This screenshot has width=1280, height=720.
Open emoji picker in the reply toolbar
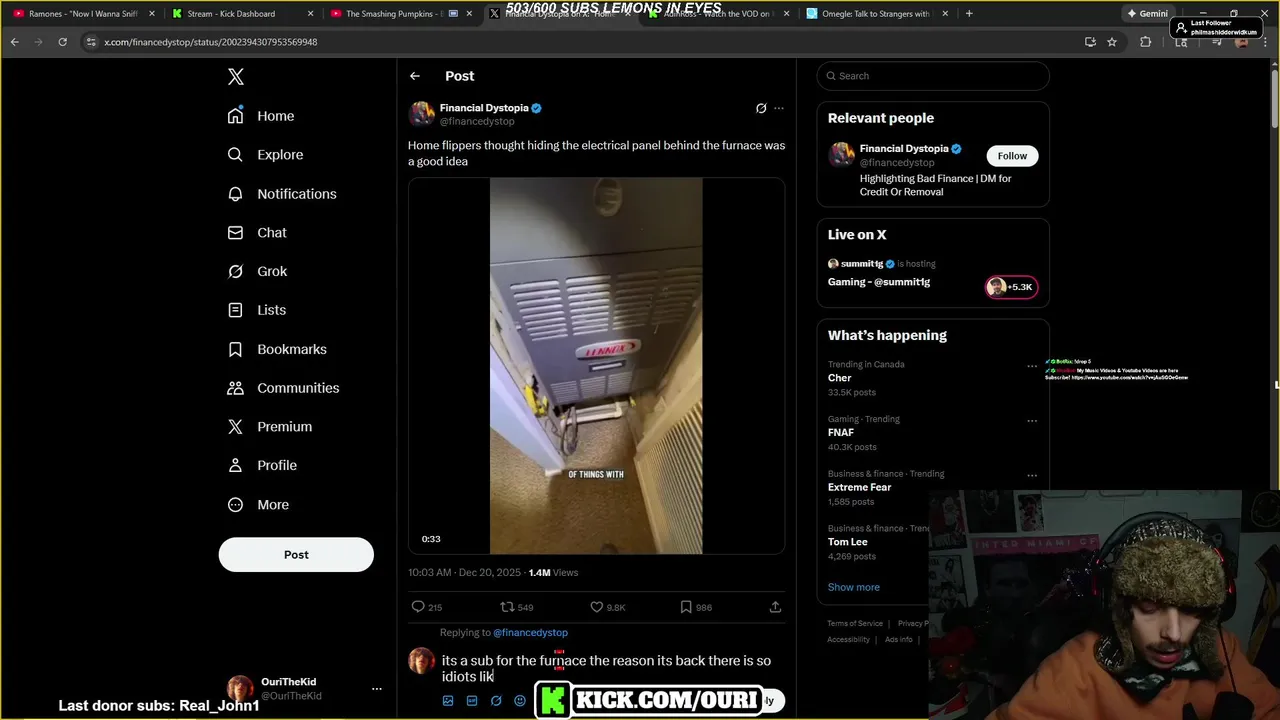tap(520, 701)
